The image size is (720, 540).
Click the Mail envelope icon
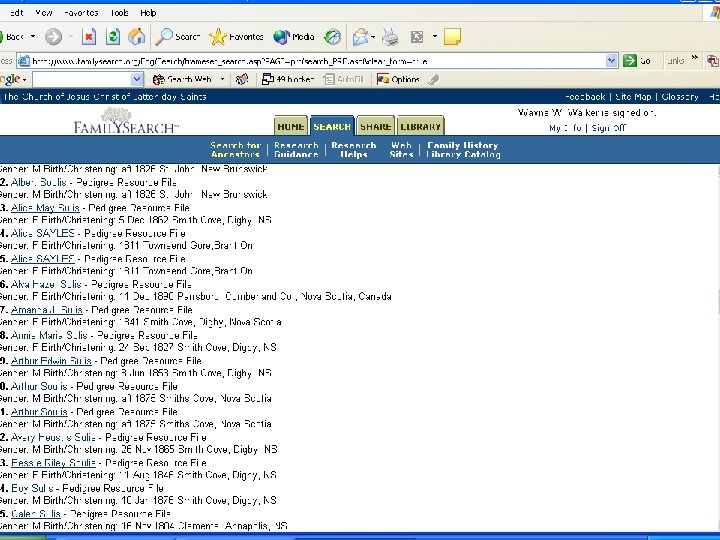tap(360, 37)
